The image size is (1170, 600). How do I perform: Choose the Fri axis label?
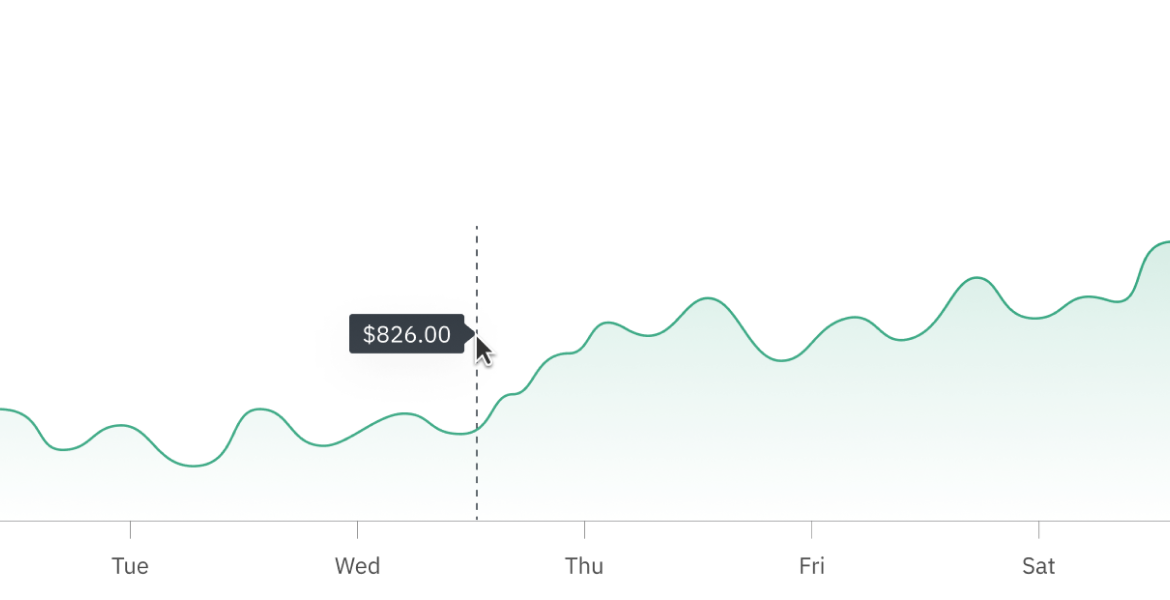click(x=812, y=566)
